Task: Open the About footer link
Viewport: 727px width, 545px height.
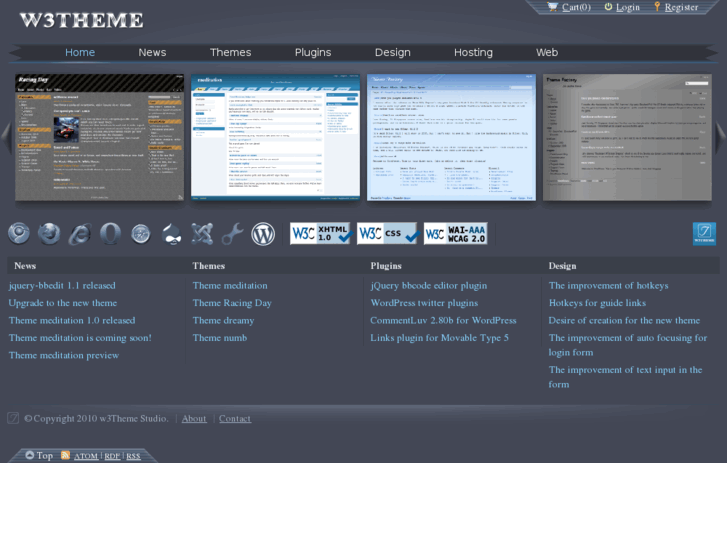Action: coord(194,418)
